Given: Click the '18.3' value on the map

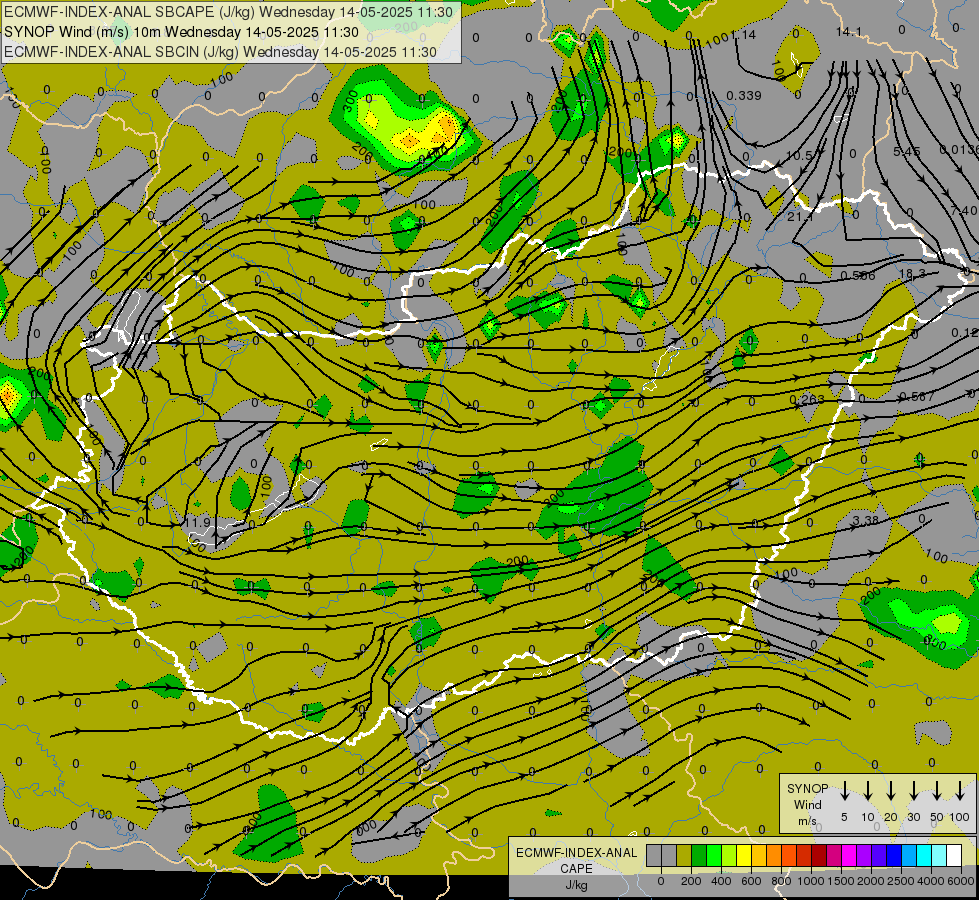Looking at the screenshot, I should pos(912,274).
